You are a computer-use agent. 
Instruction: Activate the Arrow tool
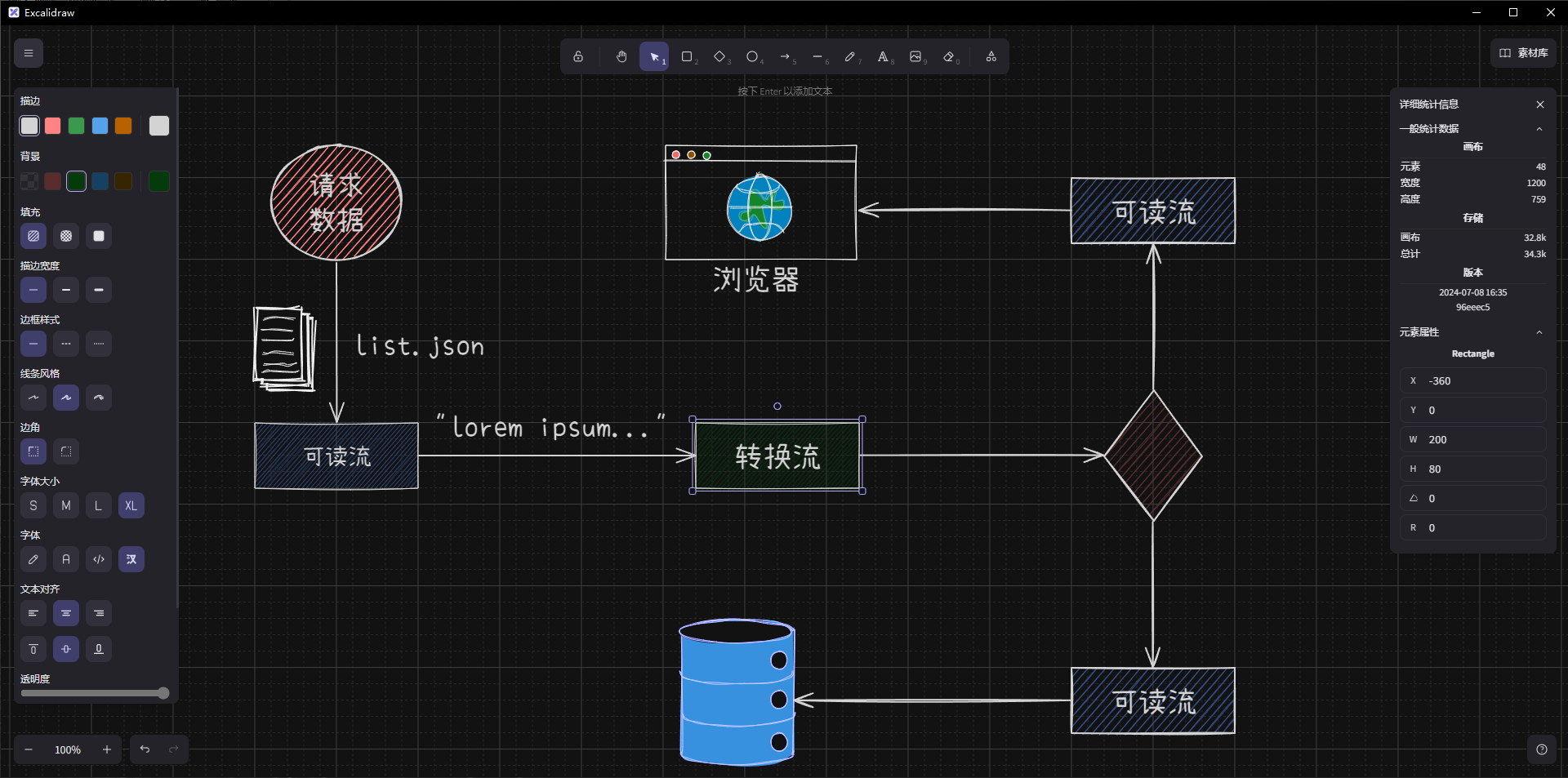pos(785,56)
